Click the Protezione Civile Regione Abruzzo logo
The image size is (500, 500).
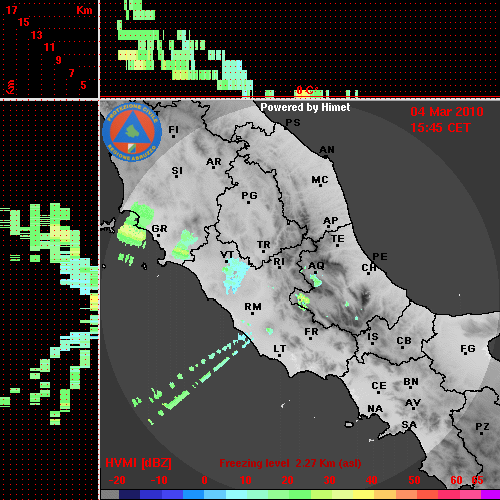pyautogui.click(x=132, y=132)
